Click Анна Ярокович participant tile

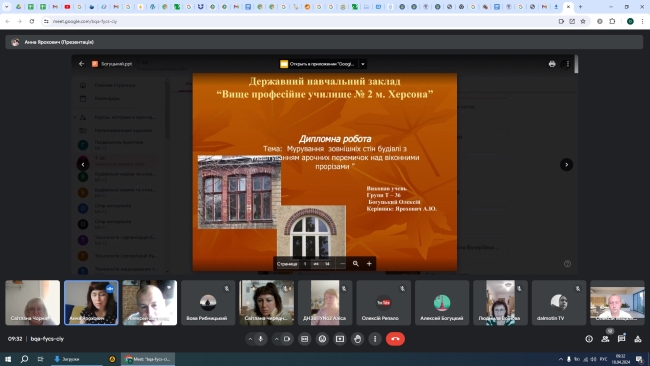[91, 303]
